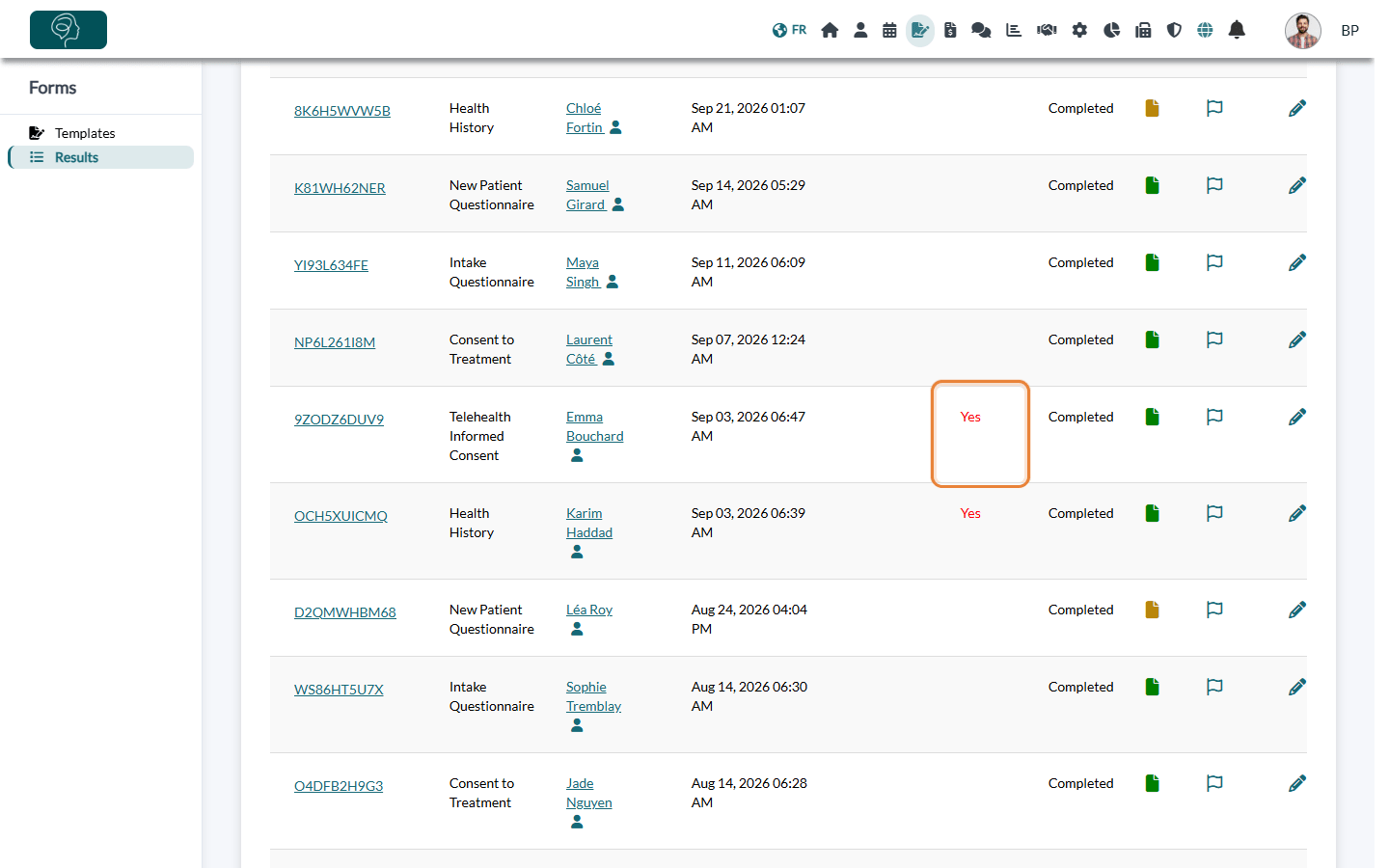Edit Sophie Tremblay's Intake Questionnaire result

[1297, 687]
